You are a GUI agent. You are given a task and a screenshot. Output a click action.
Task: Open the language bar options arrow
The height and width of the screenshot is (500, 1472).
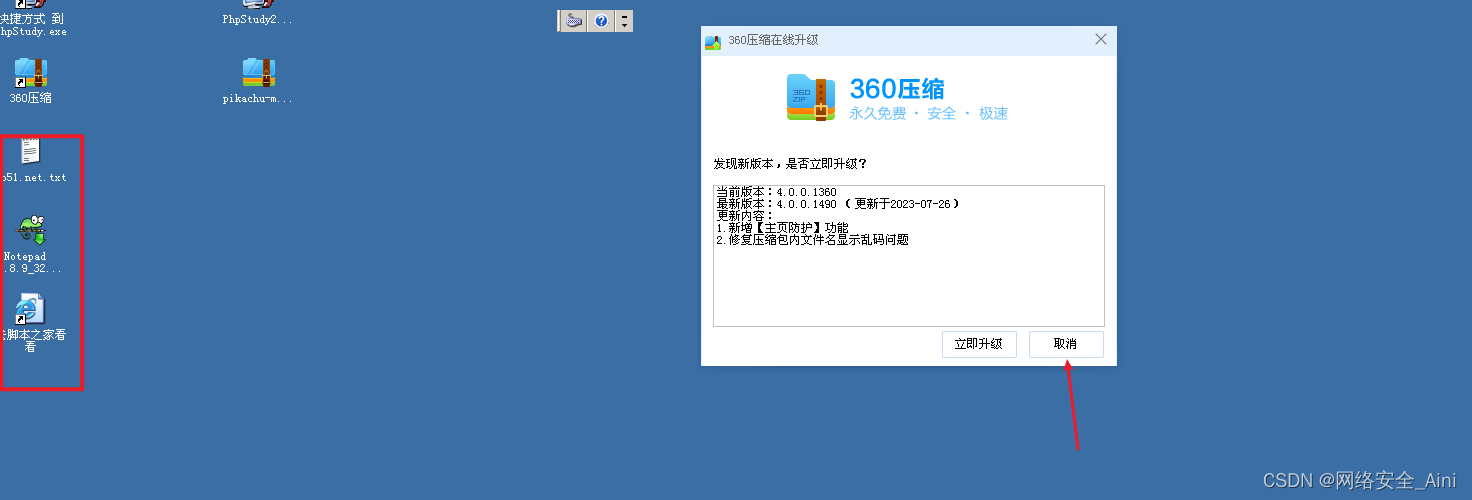pyautogui.click(x=624, y=21)
